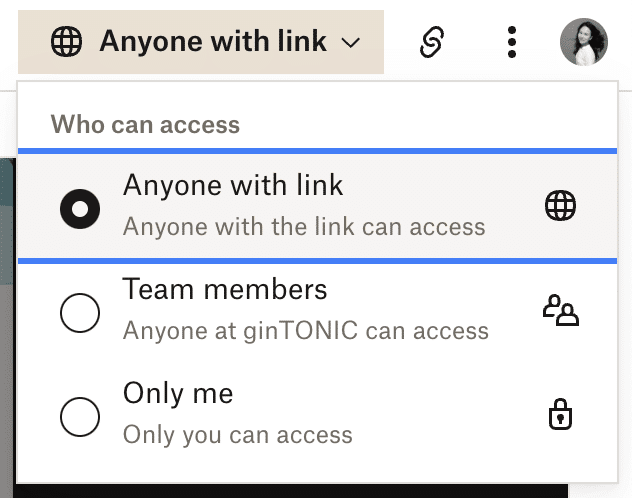Open the user profile avatar

583,42
